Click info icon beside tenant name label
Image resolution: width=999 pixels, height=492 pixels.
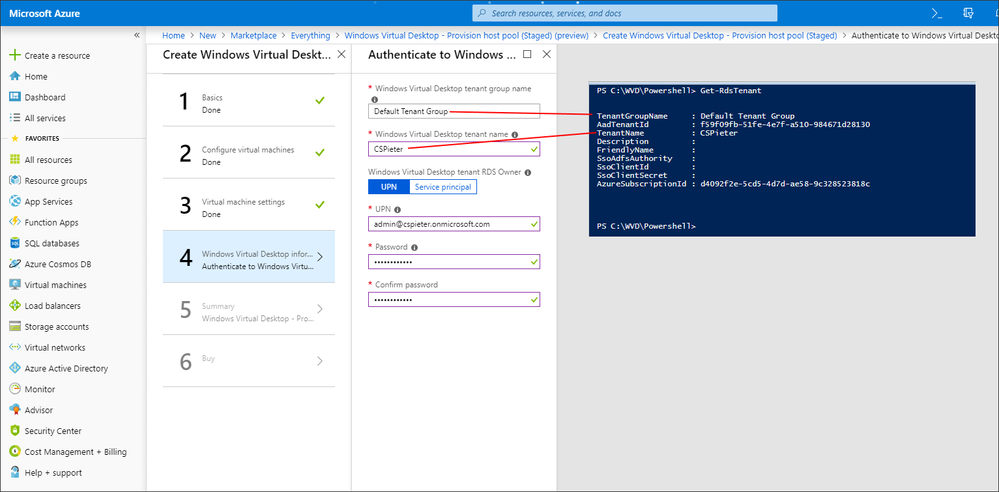(x=514, y=134)
